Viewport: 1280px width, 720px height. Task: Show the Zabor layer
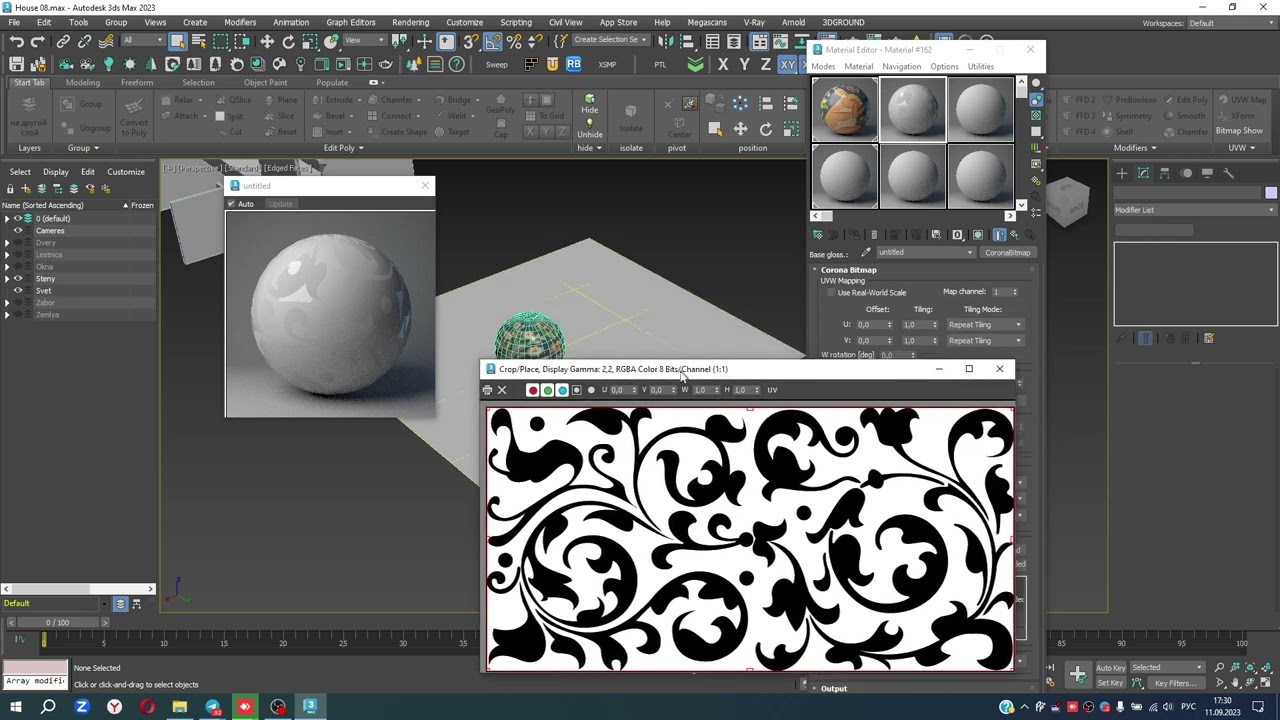tap(18, 303)
